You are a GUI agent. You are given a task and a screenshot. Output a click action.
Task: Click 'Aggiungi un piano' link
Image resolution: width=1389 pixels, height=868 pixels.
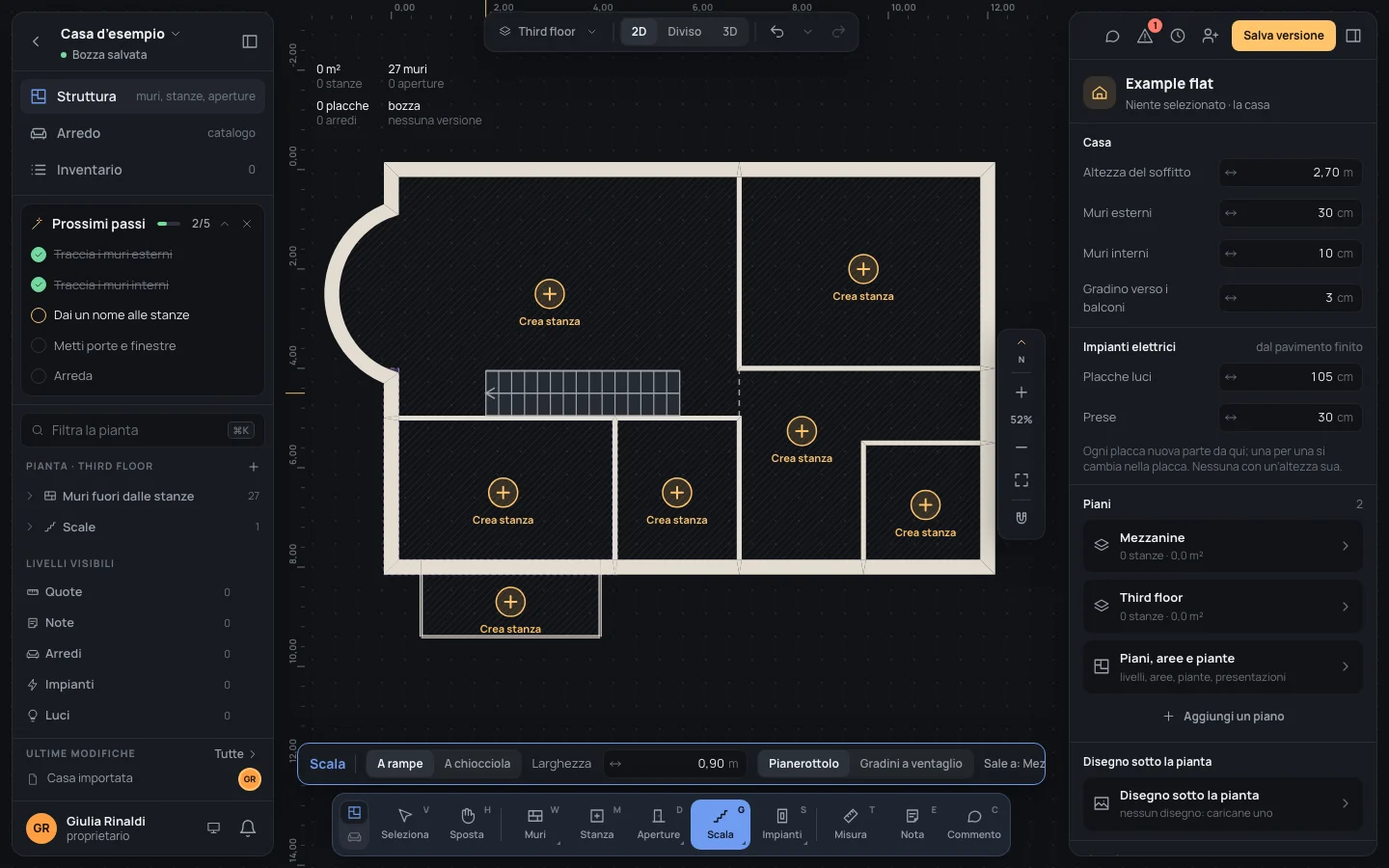1223,717
